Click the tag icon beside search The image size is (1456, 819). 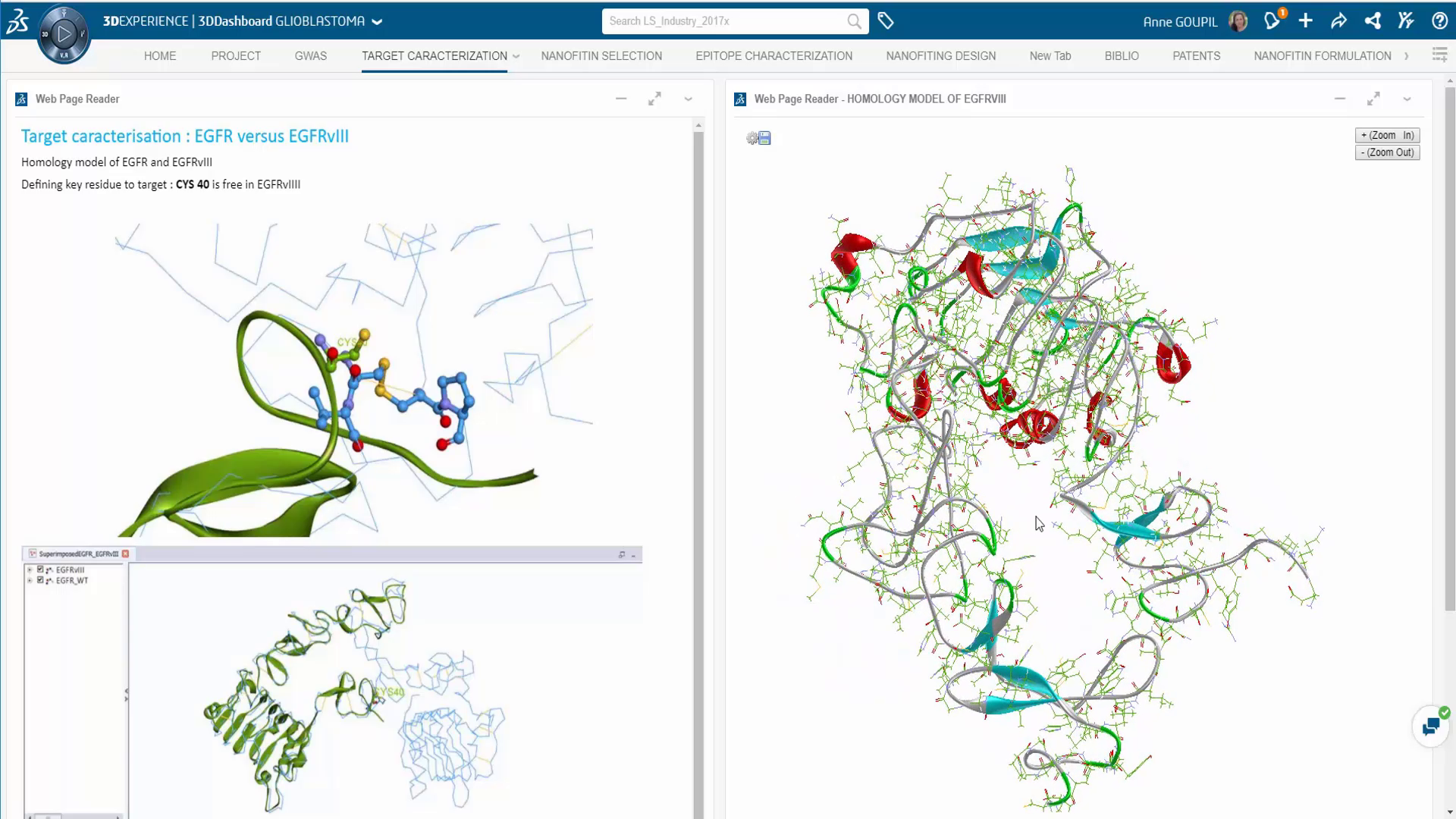(x=885, y=21)
